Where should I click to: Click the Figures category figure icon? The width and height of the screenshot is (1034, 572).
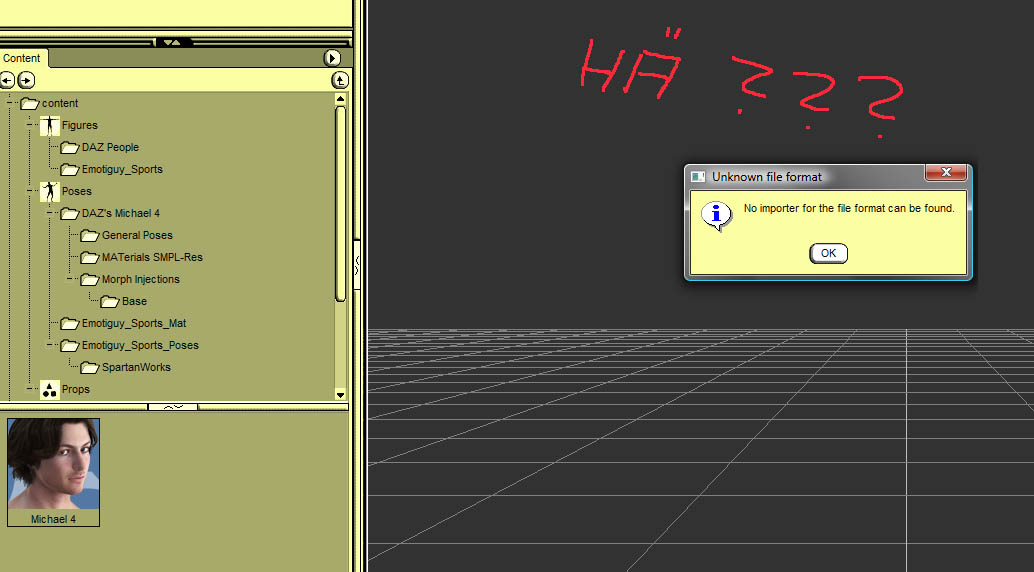click(49, 125)
